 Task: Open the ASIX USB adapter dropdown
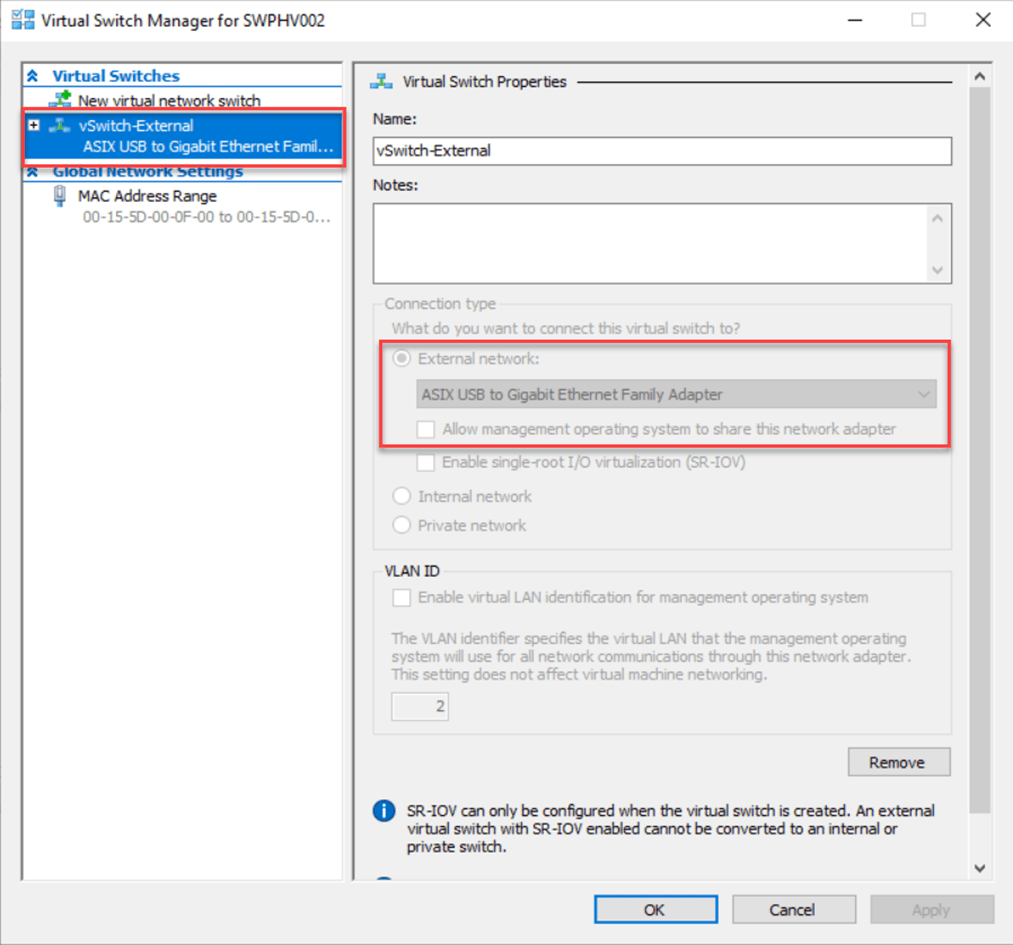(x=676, y=394)
